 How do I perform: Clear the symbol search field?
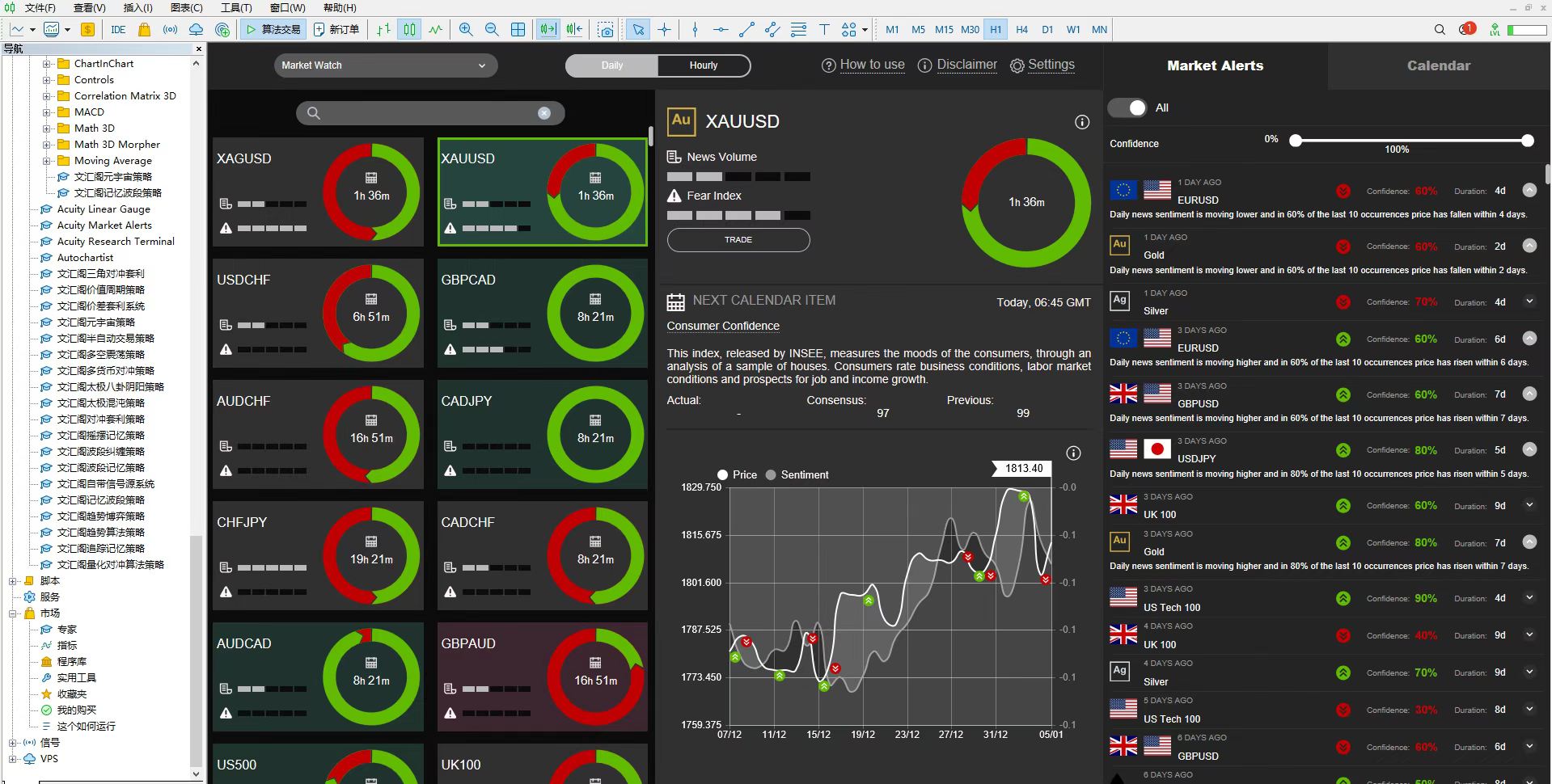[x=544, y=113]
